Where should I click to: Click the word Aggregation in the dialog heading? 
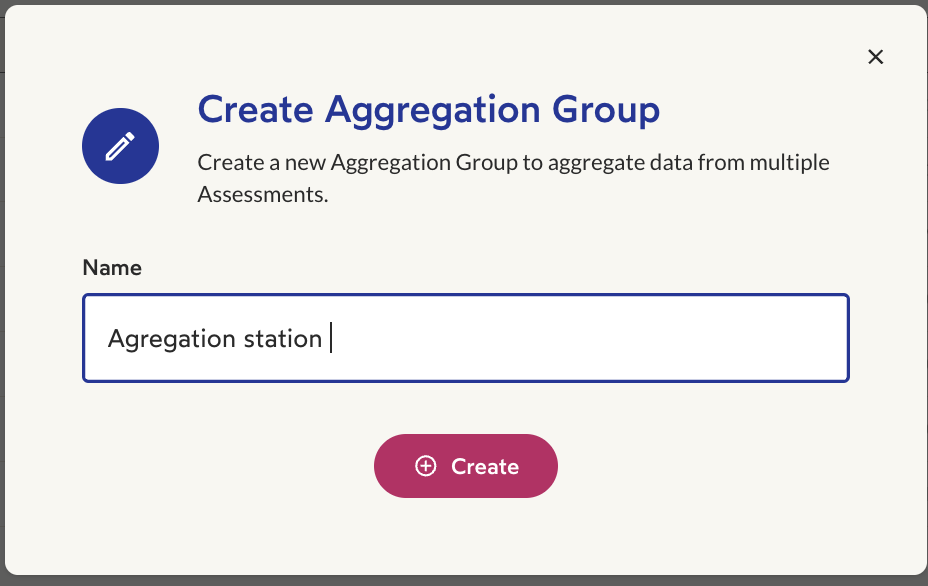433,112
